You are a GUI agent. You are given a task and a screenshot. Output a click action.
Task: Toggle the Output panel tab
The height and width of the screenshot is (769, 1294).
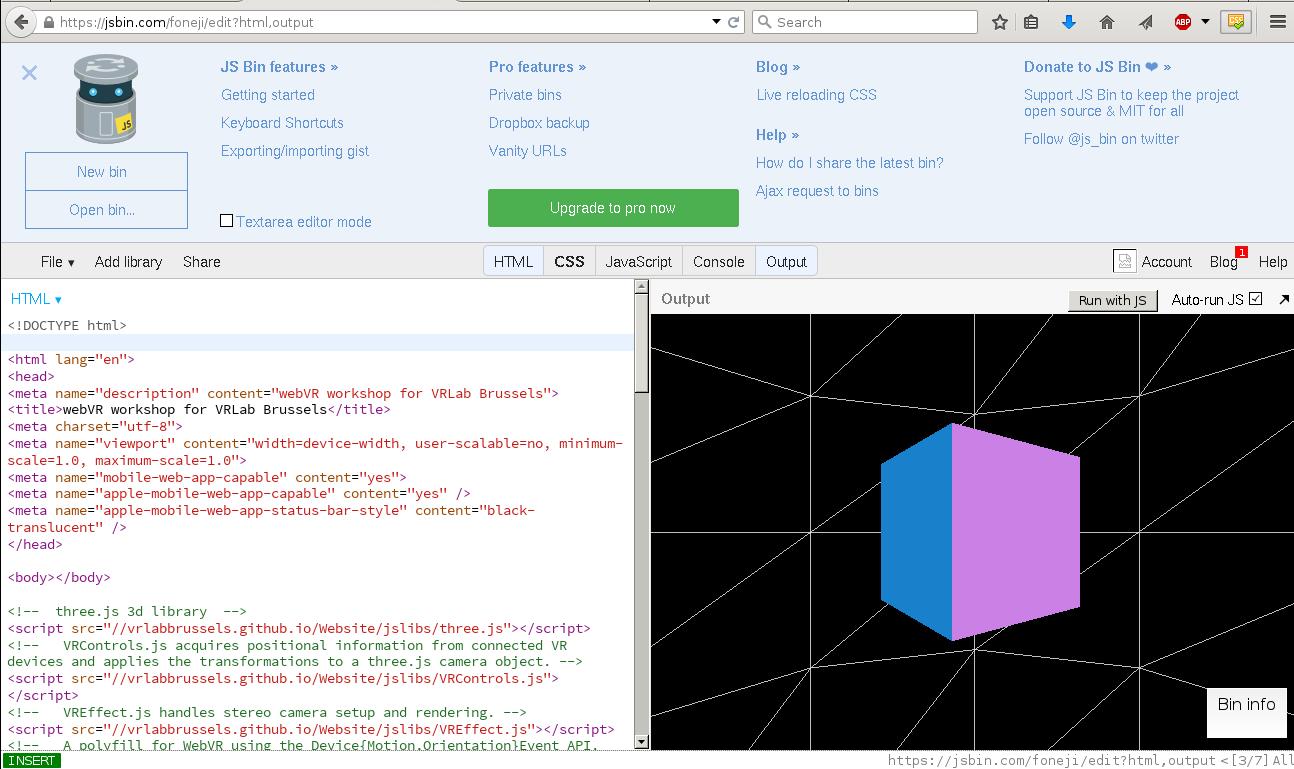(x=786, y=261)
